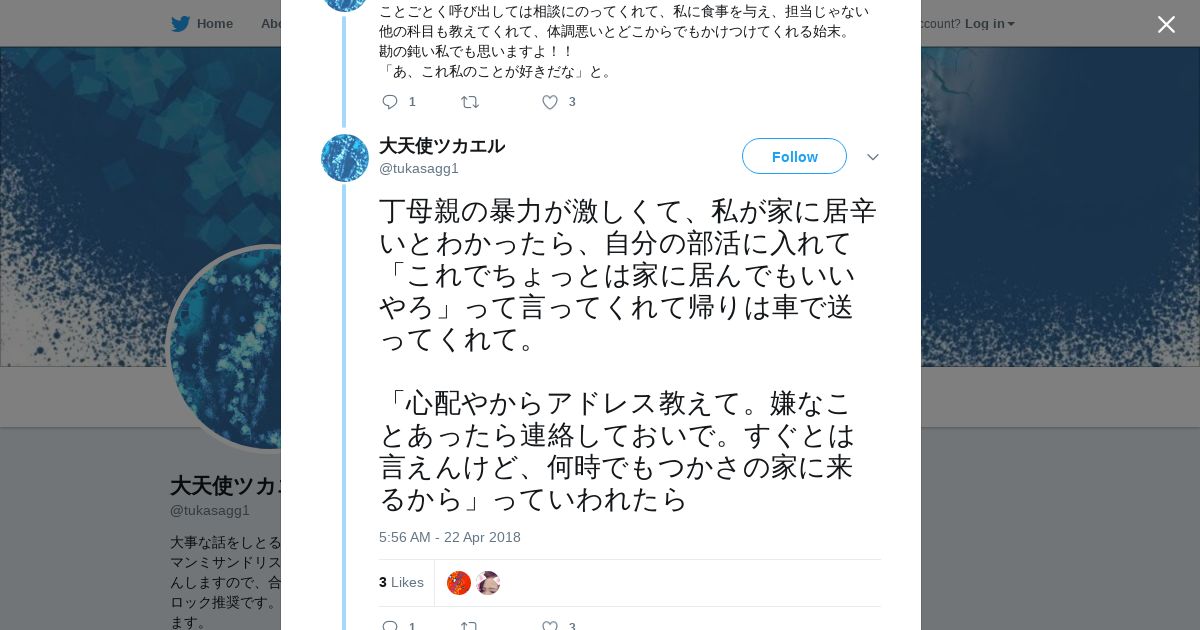Image resolution: width=1200 pixels, height=630 pixels.
Task: Click the second liker's avatar
Action: point(488,583)
